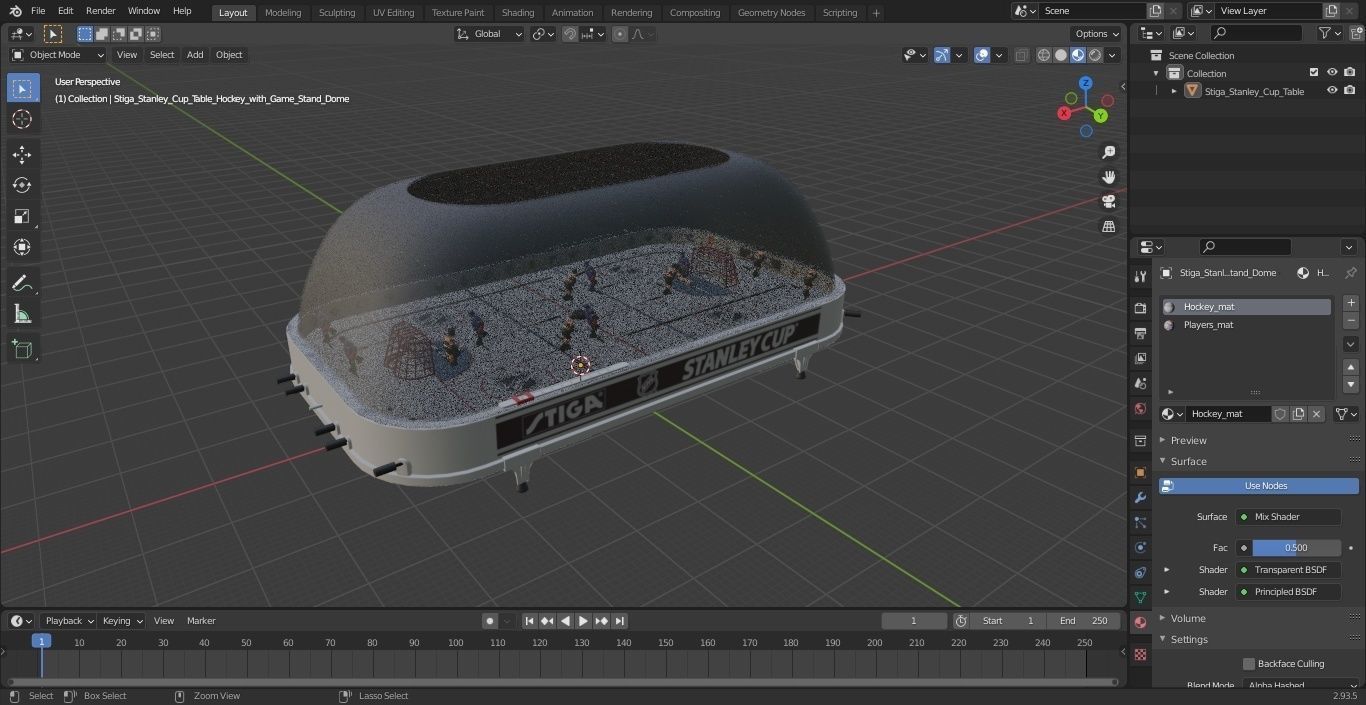The height and width of the screenshot is (705, 1366).
Task: Click the Blender logo menu icon
Action: click(15, 11)
